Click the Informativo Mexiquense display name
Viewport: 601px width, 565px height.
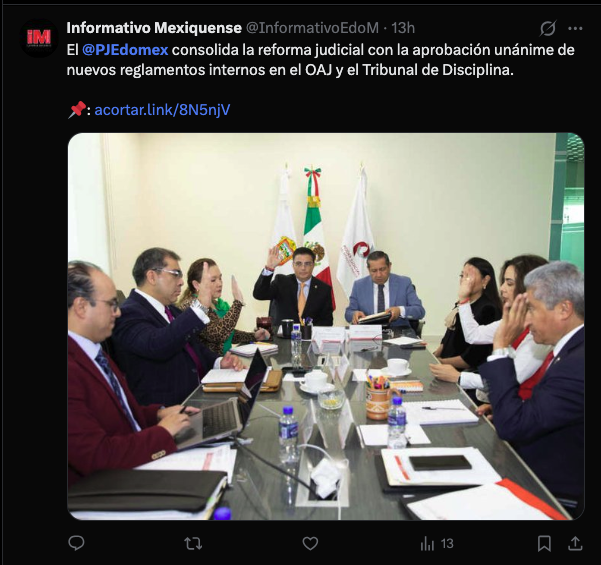(154, 28)
